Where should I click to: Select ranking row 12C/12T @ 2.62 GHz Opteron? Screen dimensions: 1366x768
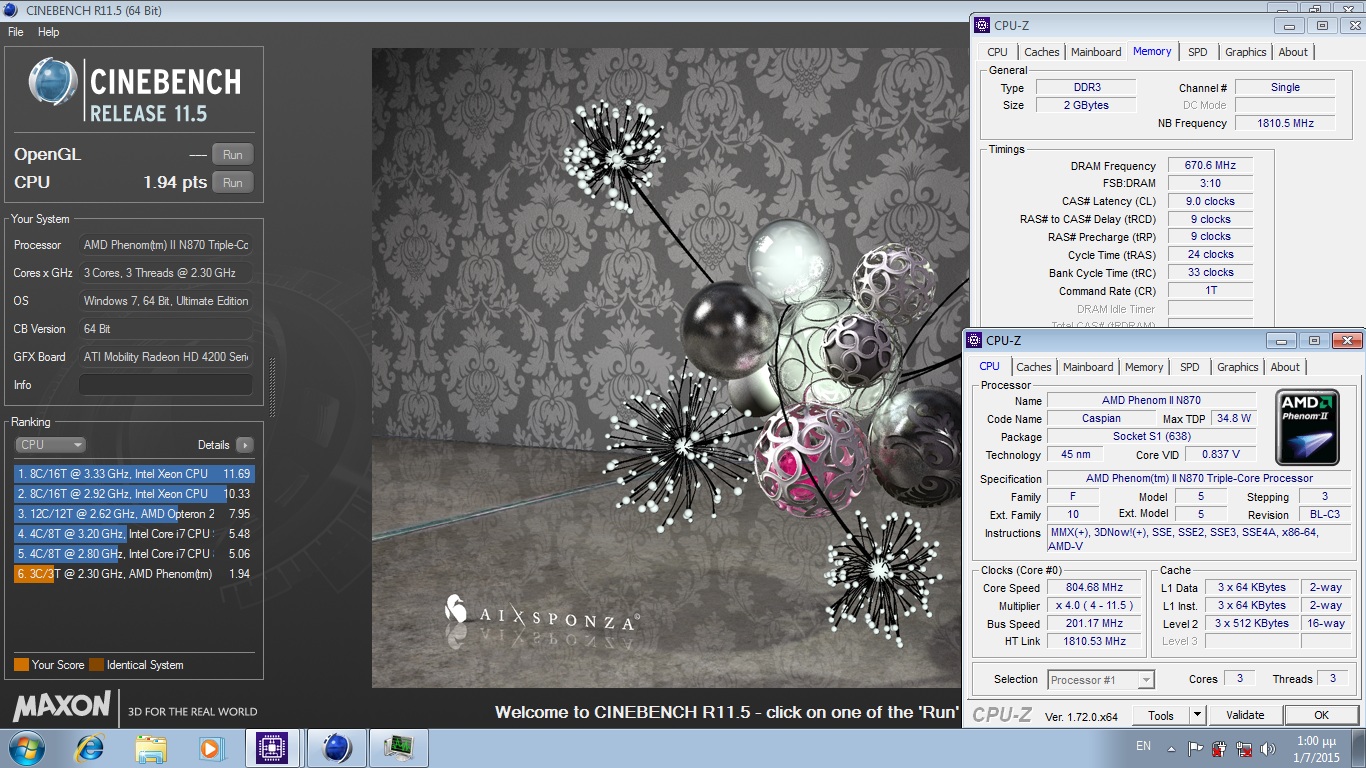point(134,514)
